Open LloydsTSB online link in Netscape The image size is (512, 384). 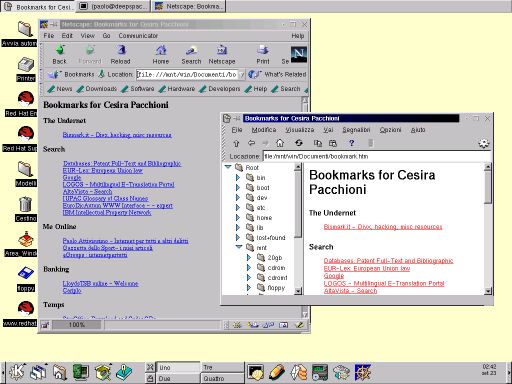click(x=100, y=283)
